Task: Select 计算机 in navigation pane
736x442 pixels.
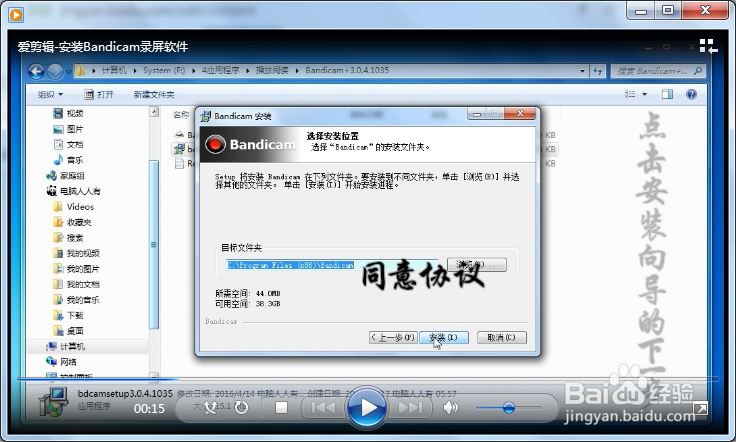Action: pos(66,346)
